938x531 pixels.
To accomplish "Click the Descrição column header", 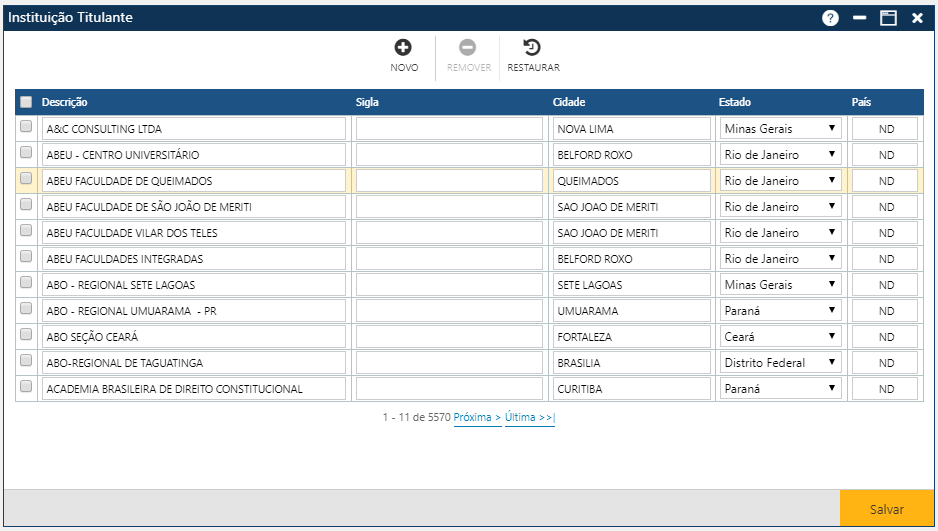I will tap(64, 102).
